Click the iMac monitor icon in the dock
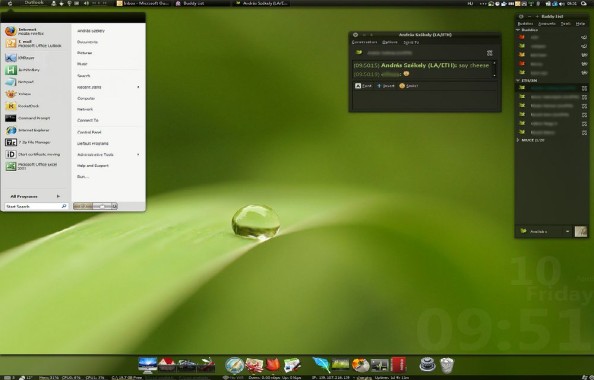This screenshot has width=594, height=380. coord(148,365)
